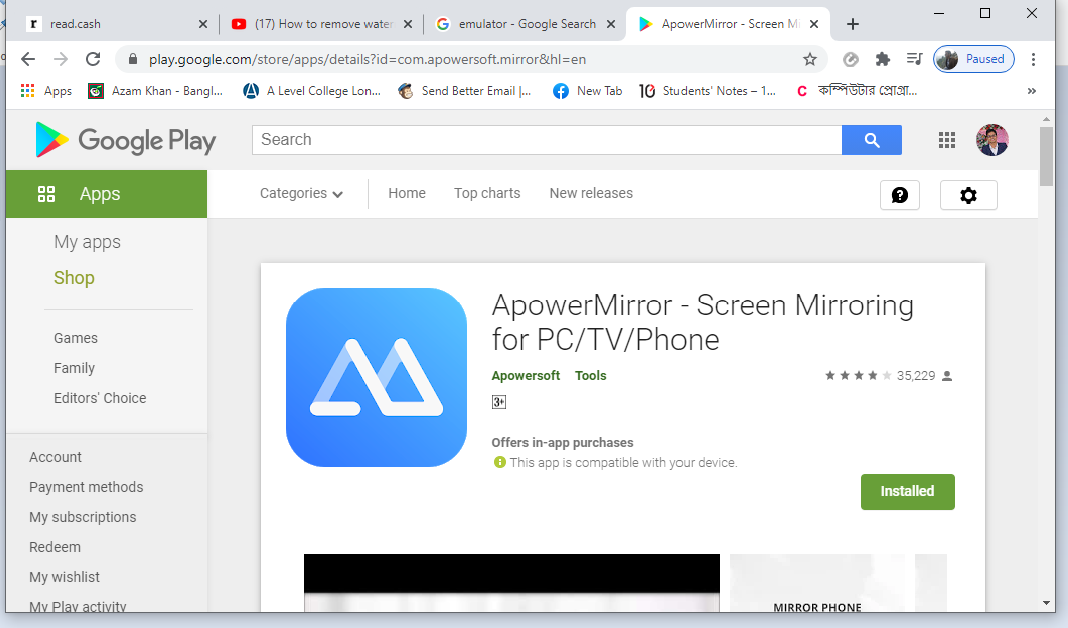This screenshot has height=628, width=1068.
Task: Open My subscriptions
Action: (82, 517)
